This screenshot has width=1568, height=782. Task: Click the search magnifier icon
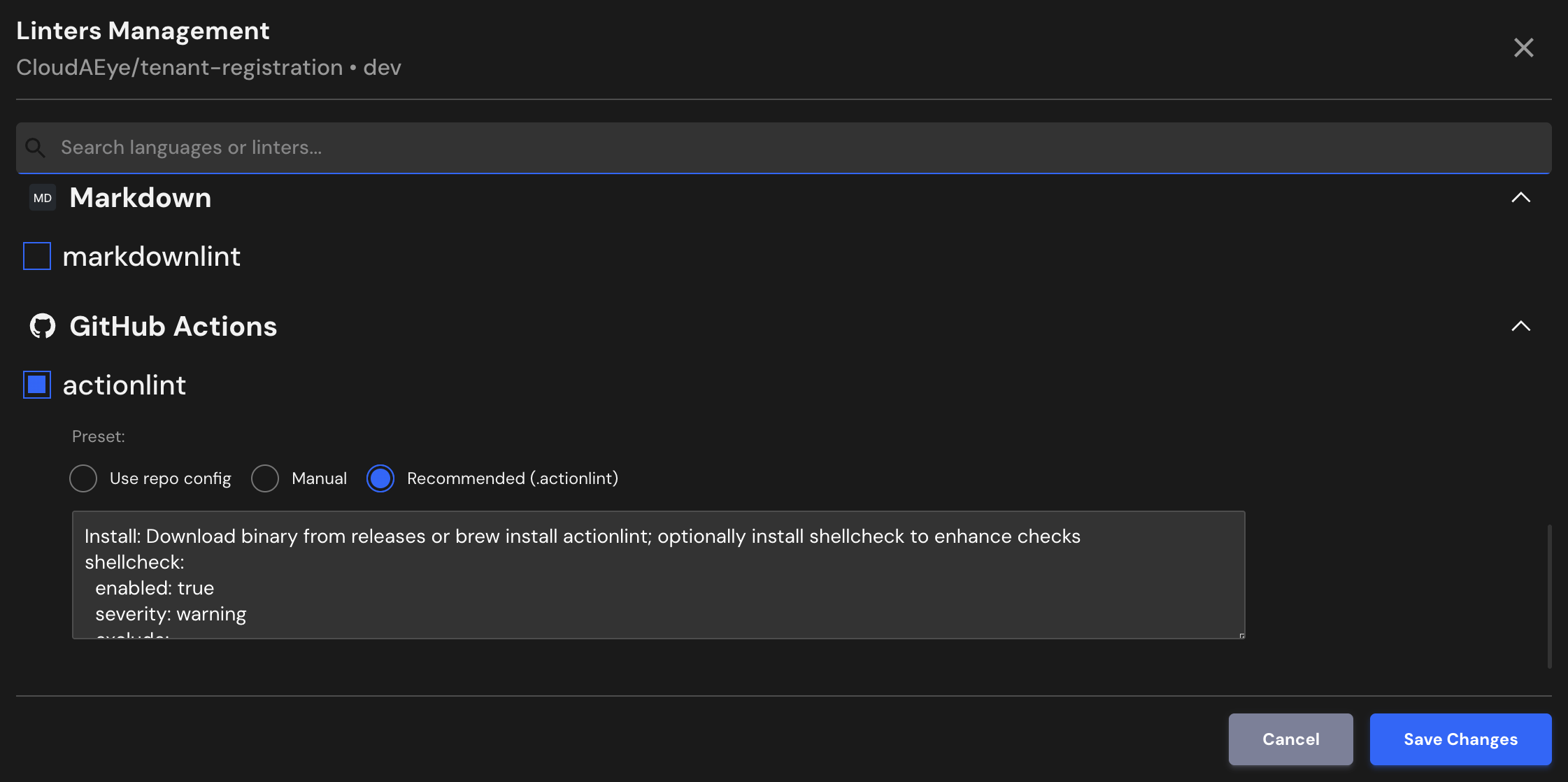(35, 148)
